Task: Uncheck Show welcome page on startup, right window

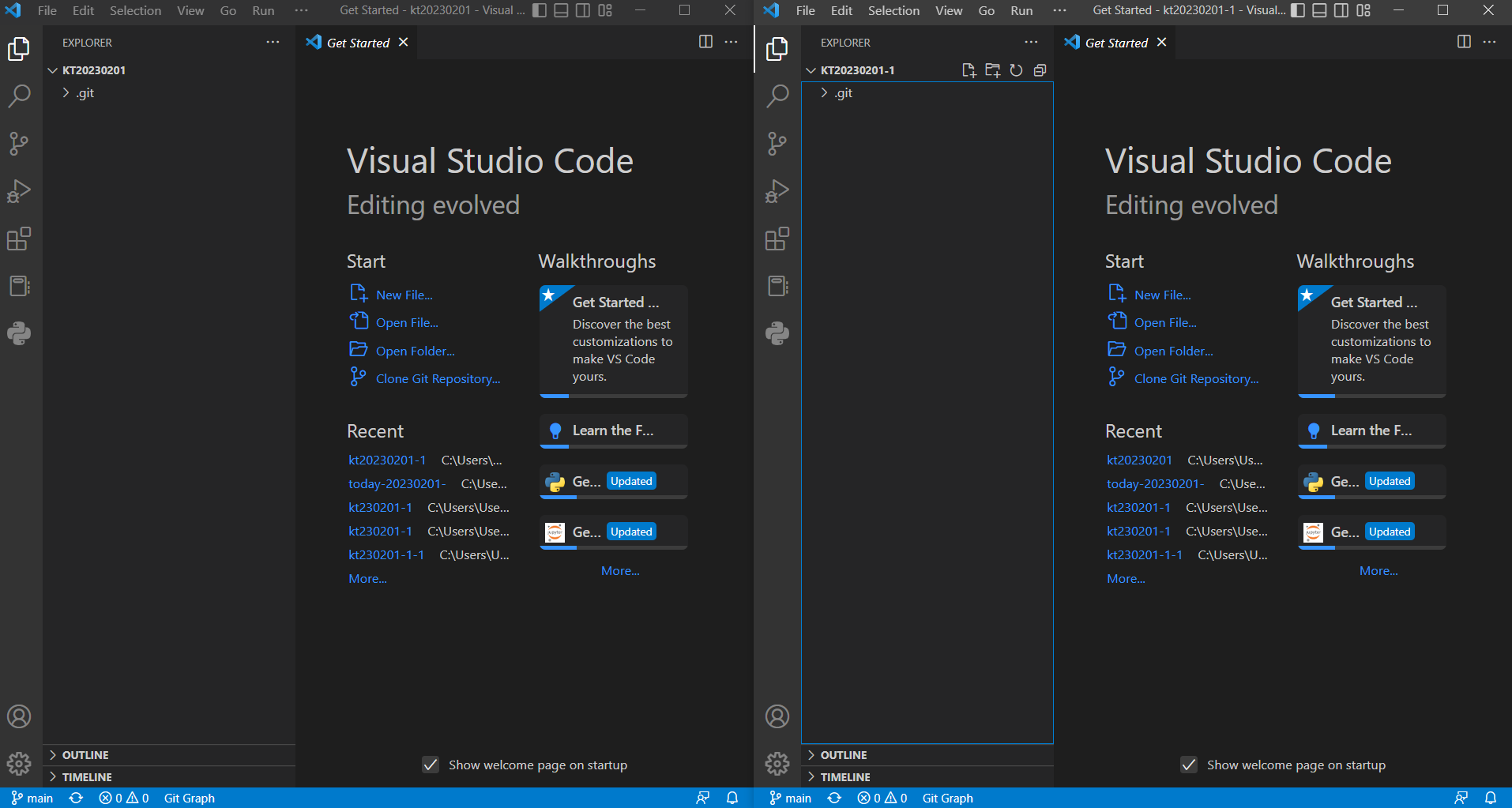Action: (x=1189, y=765)
